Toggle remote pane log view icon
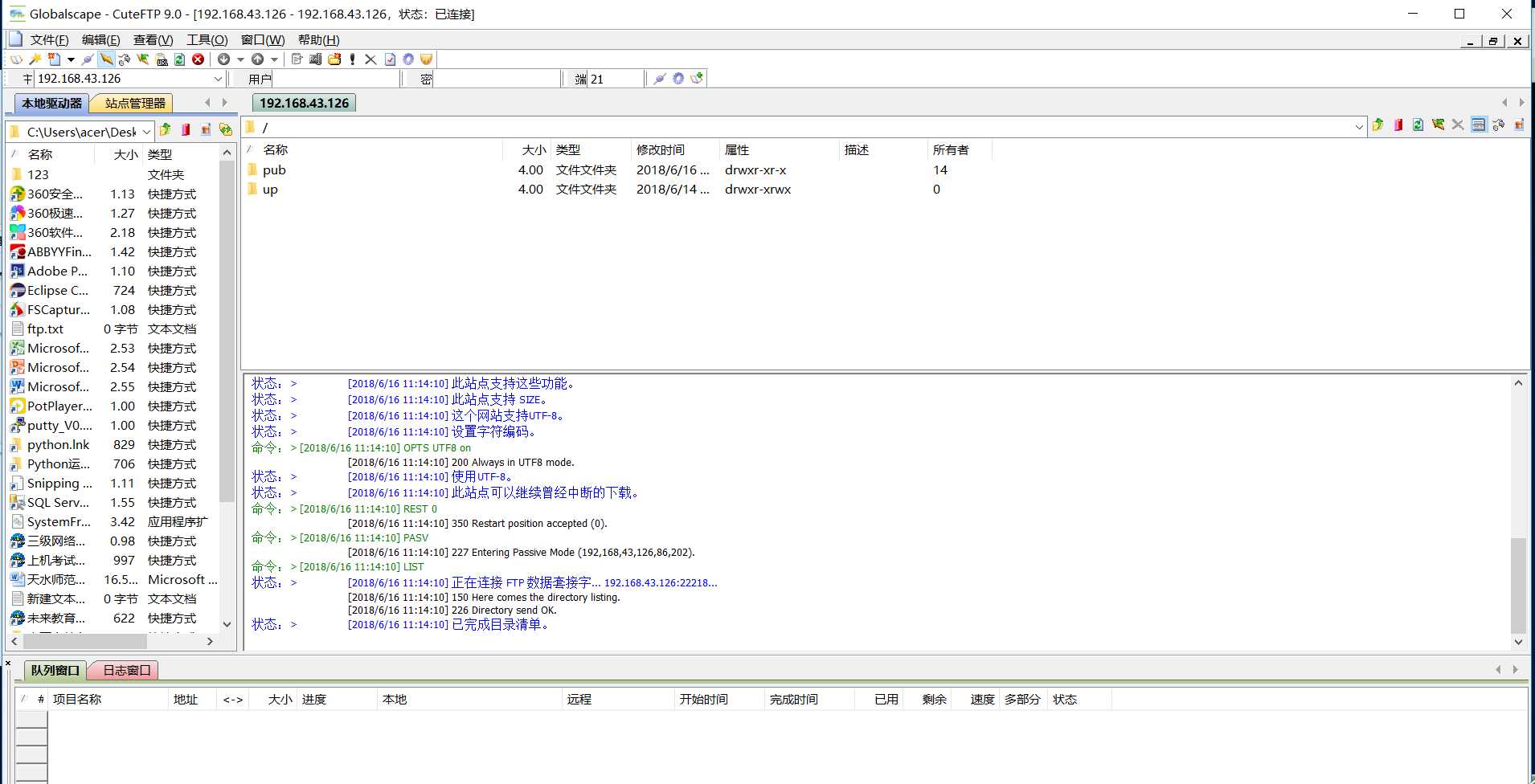The image size is (1535, 784). click(x=1479, y=125)
